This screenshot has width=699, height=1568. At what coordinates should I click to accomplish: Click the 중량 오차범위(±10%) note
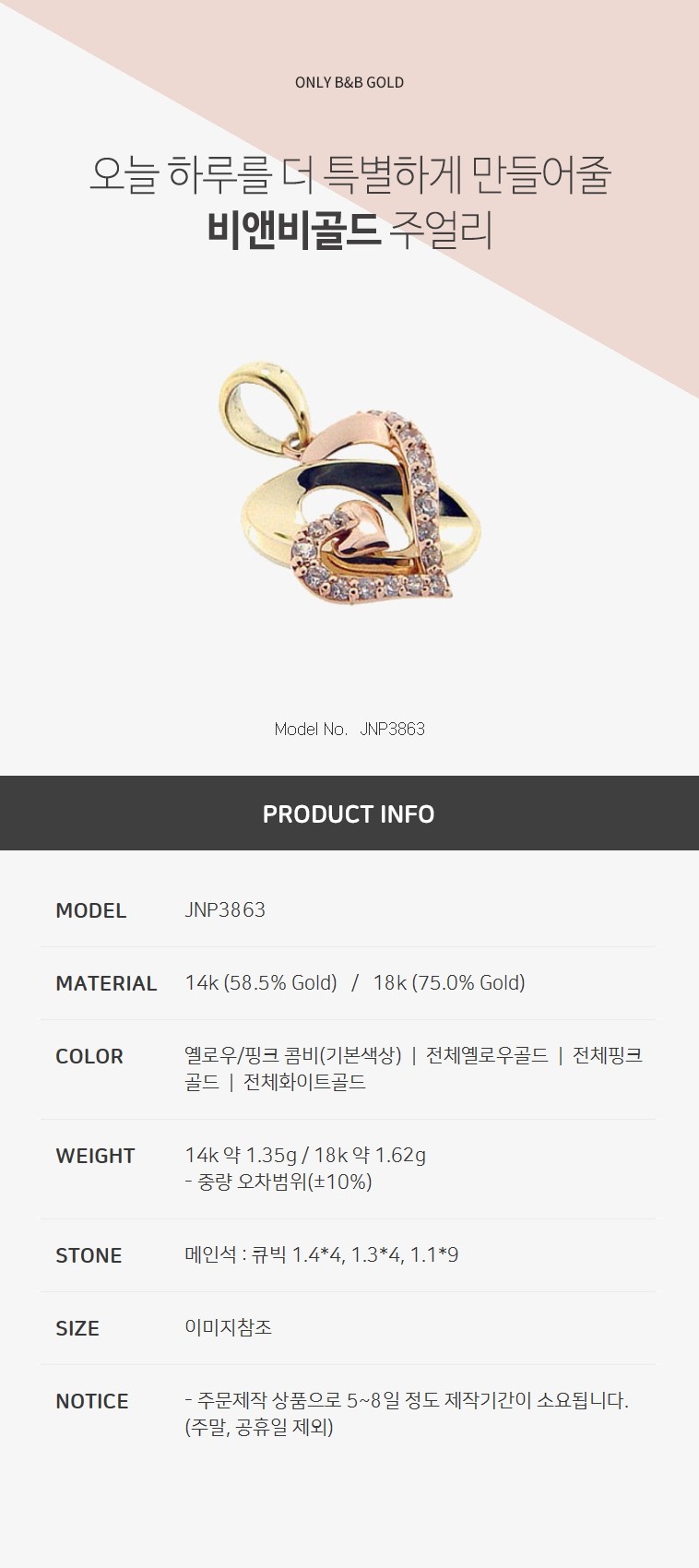coord(278,1182)
